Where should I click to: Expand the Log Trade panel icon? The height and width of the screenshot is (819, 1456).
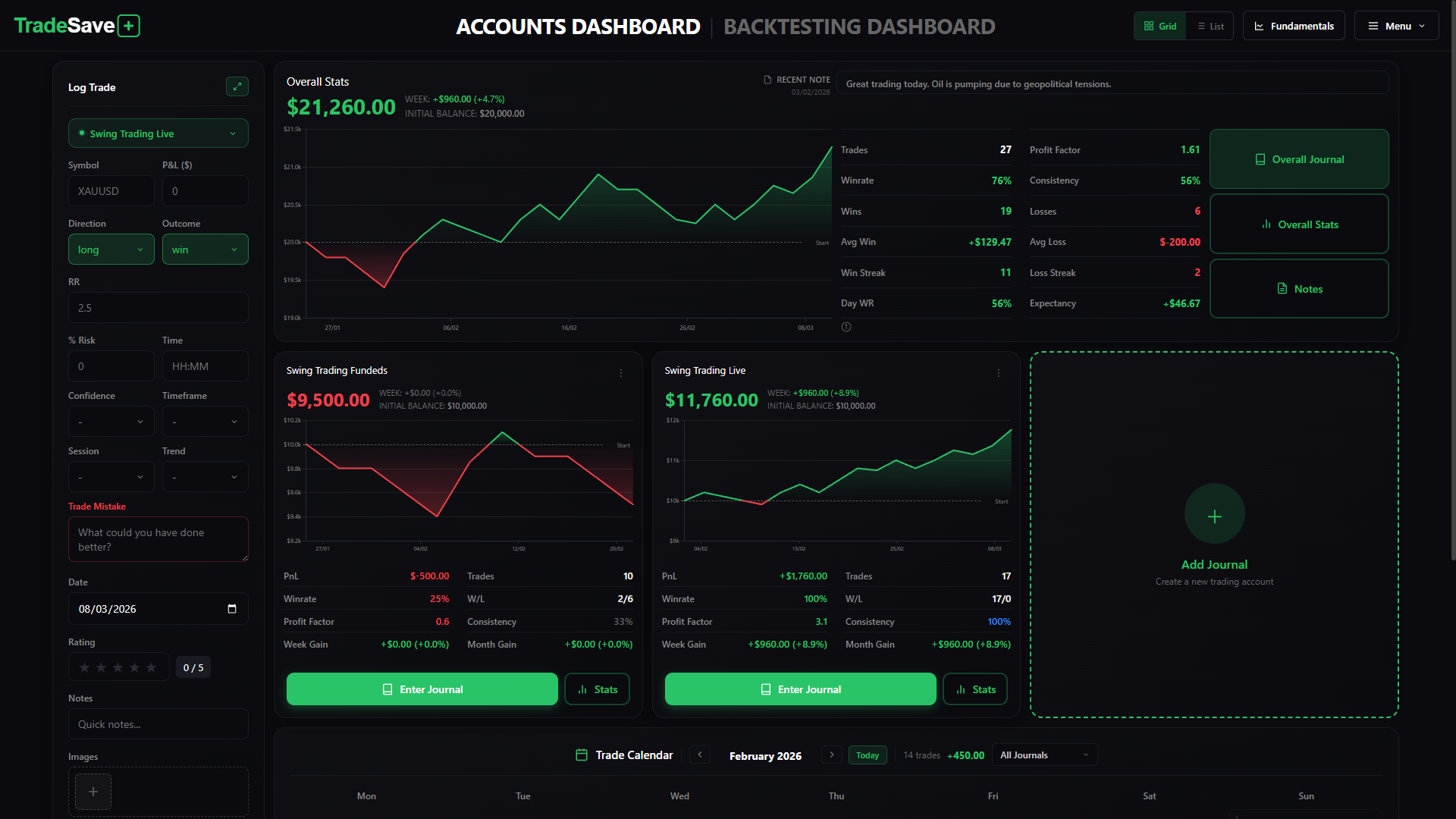pyautogui.click(x=237, y=86)
